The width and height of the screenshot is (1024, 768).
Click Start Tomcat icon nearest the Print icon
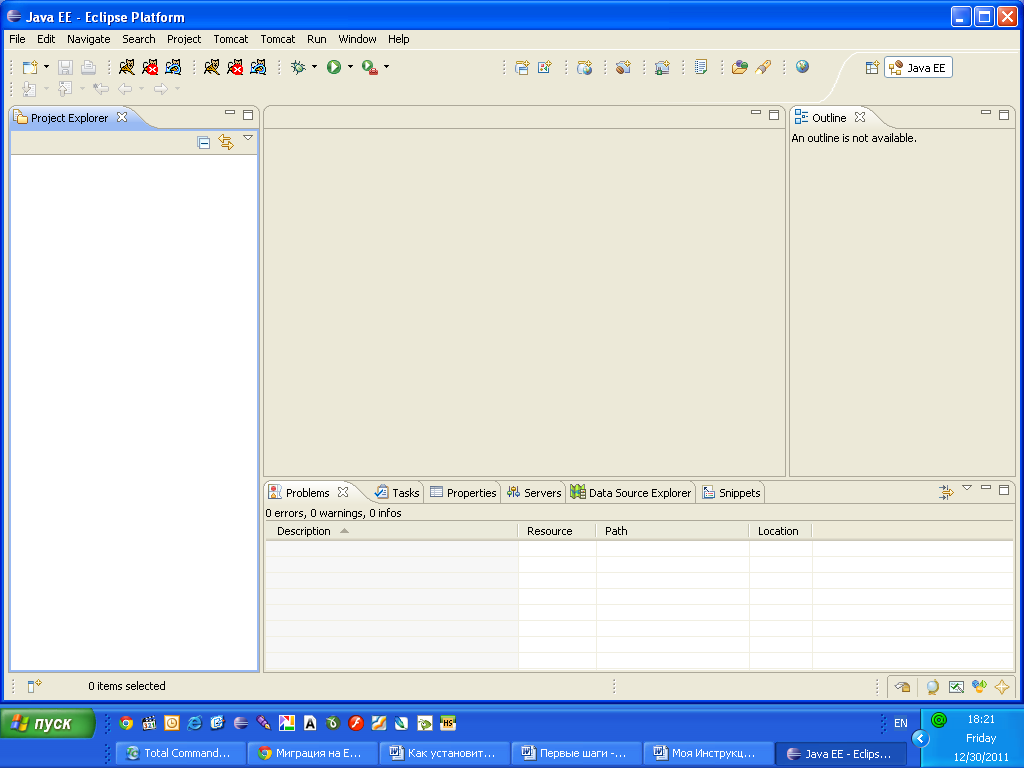127,67
